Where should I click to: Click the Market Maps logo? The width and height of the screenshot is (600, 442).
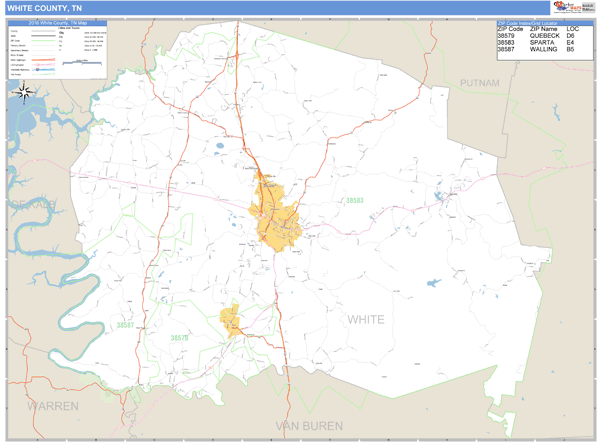(x=568, y=7)
